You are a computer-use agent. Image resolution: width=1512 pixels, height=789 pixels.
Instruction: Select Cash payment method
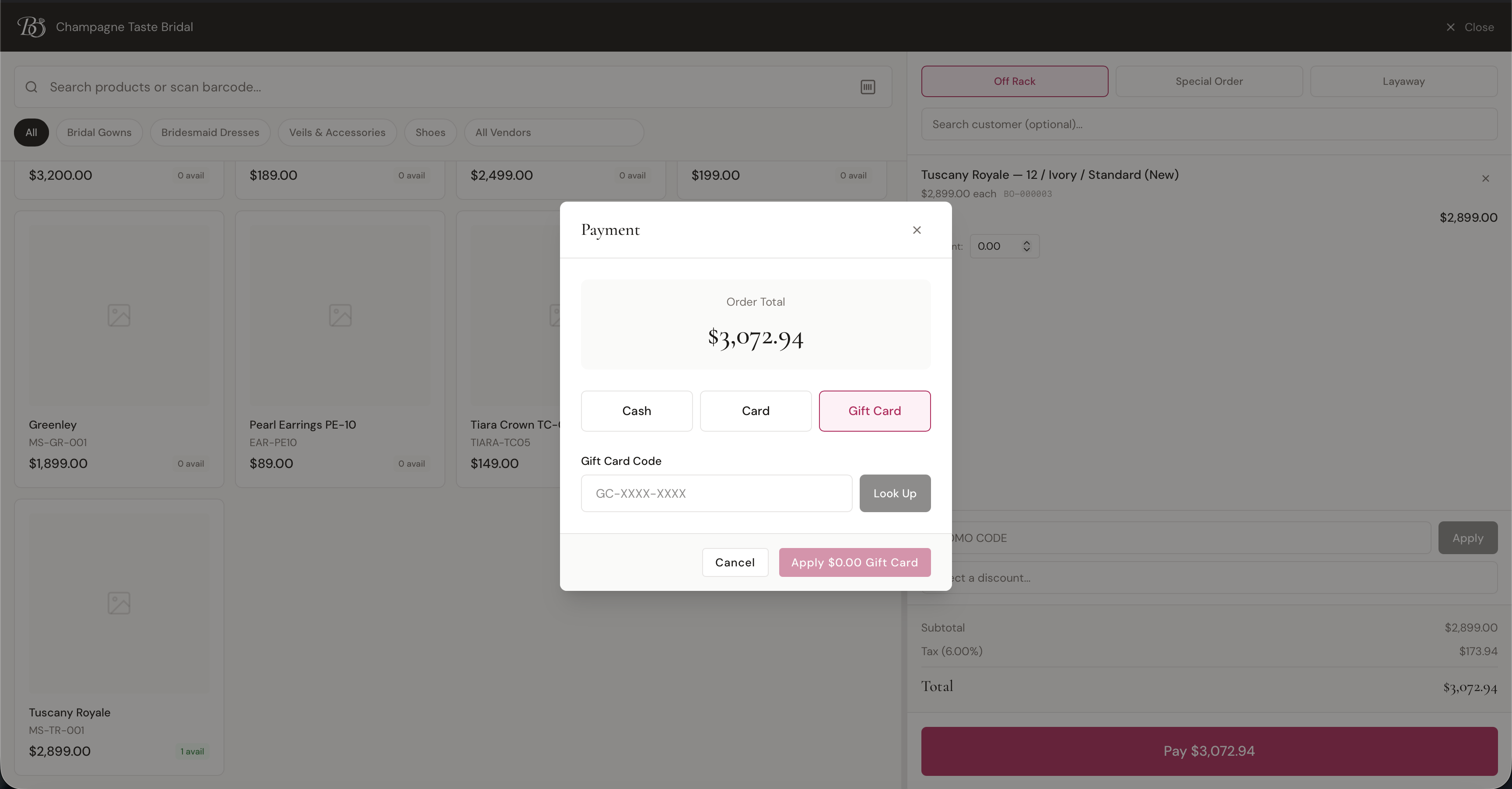(636, 411)
